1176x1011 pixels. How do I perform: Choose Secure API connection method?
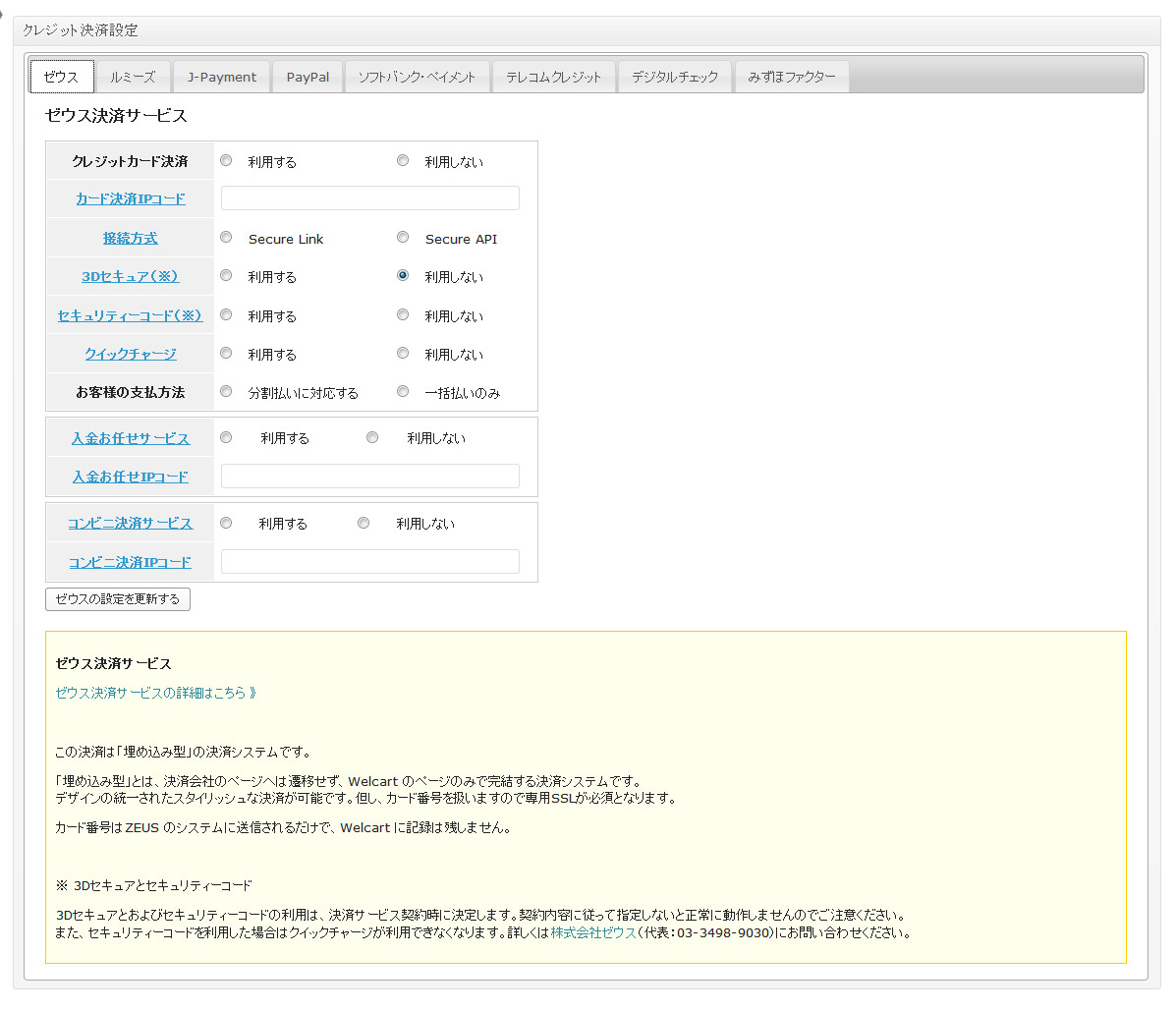pyautogui.click(x=403, y=238)
